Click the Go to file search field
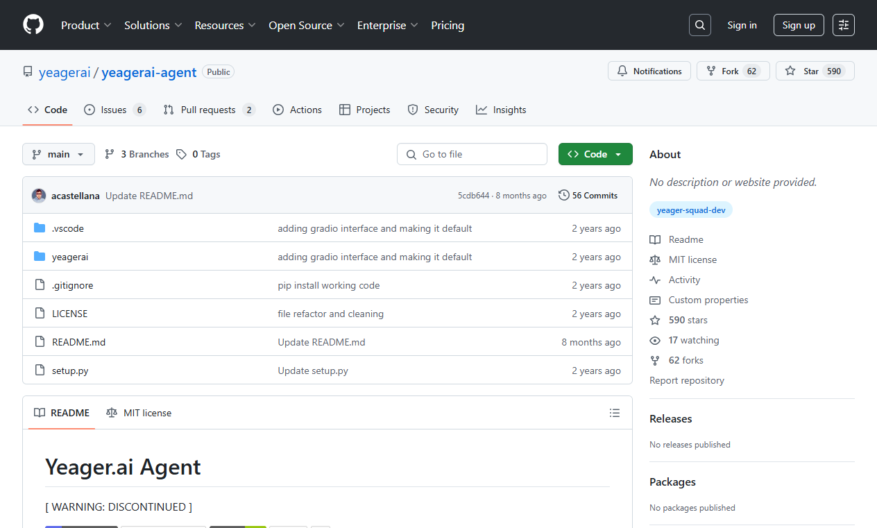 pyautogui.click(x=472, y=154)
